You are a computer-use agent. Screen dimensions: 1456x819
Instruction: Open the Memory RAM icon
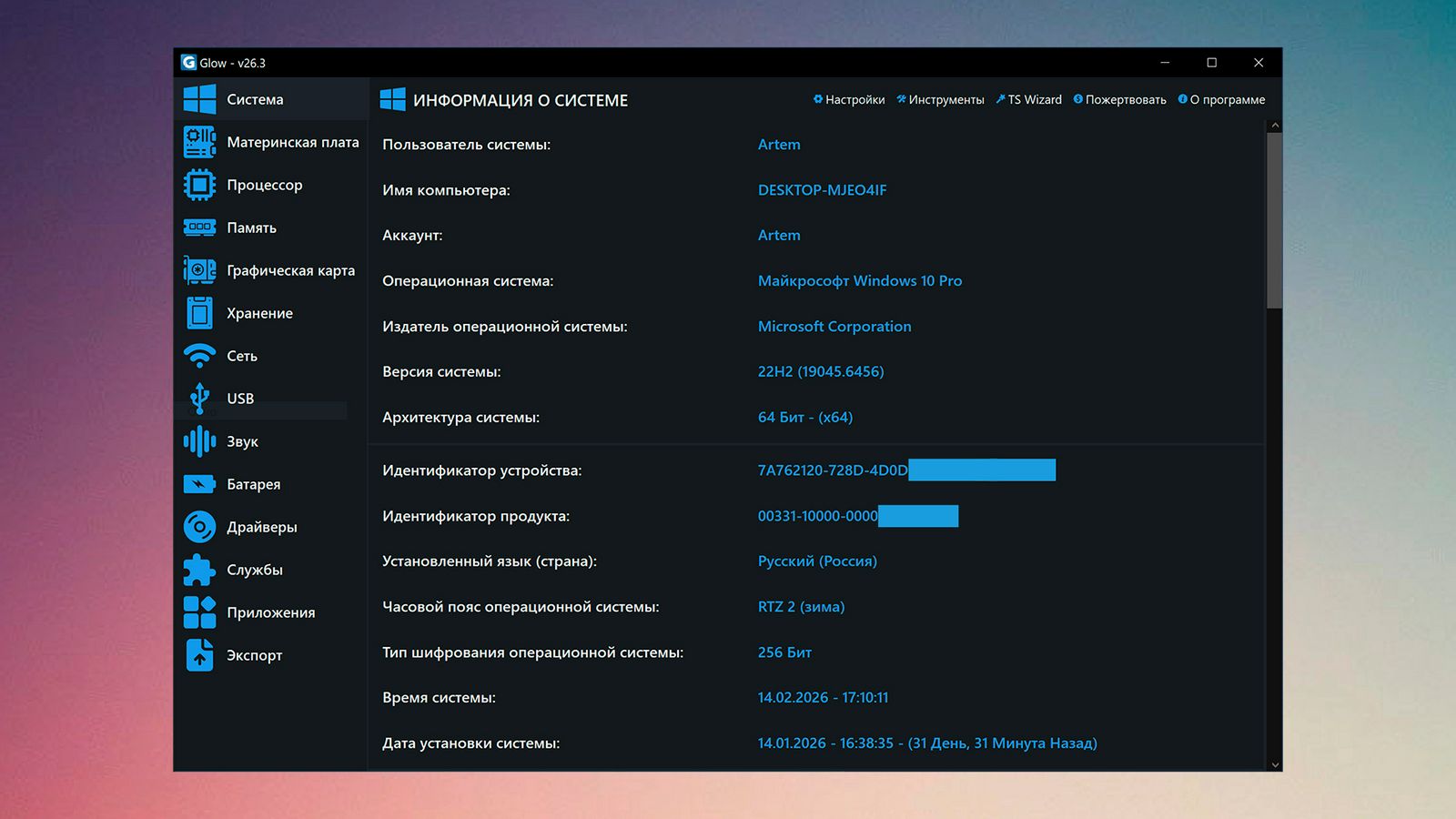point(199,227)
